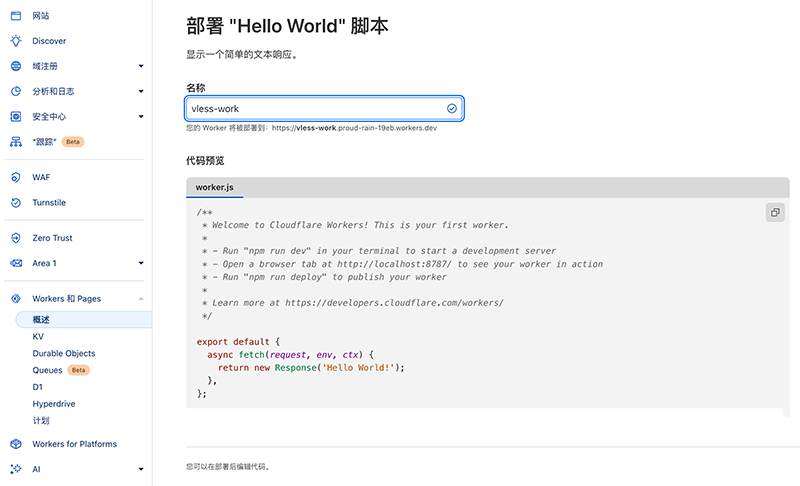The image size is (800, 486).
Task: Click the WAF shield icon
Action: pos(16,177)
